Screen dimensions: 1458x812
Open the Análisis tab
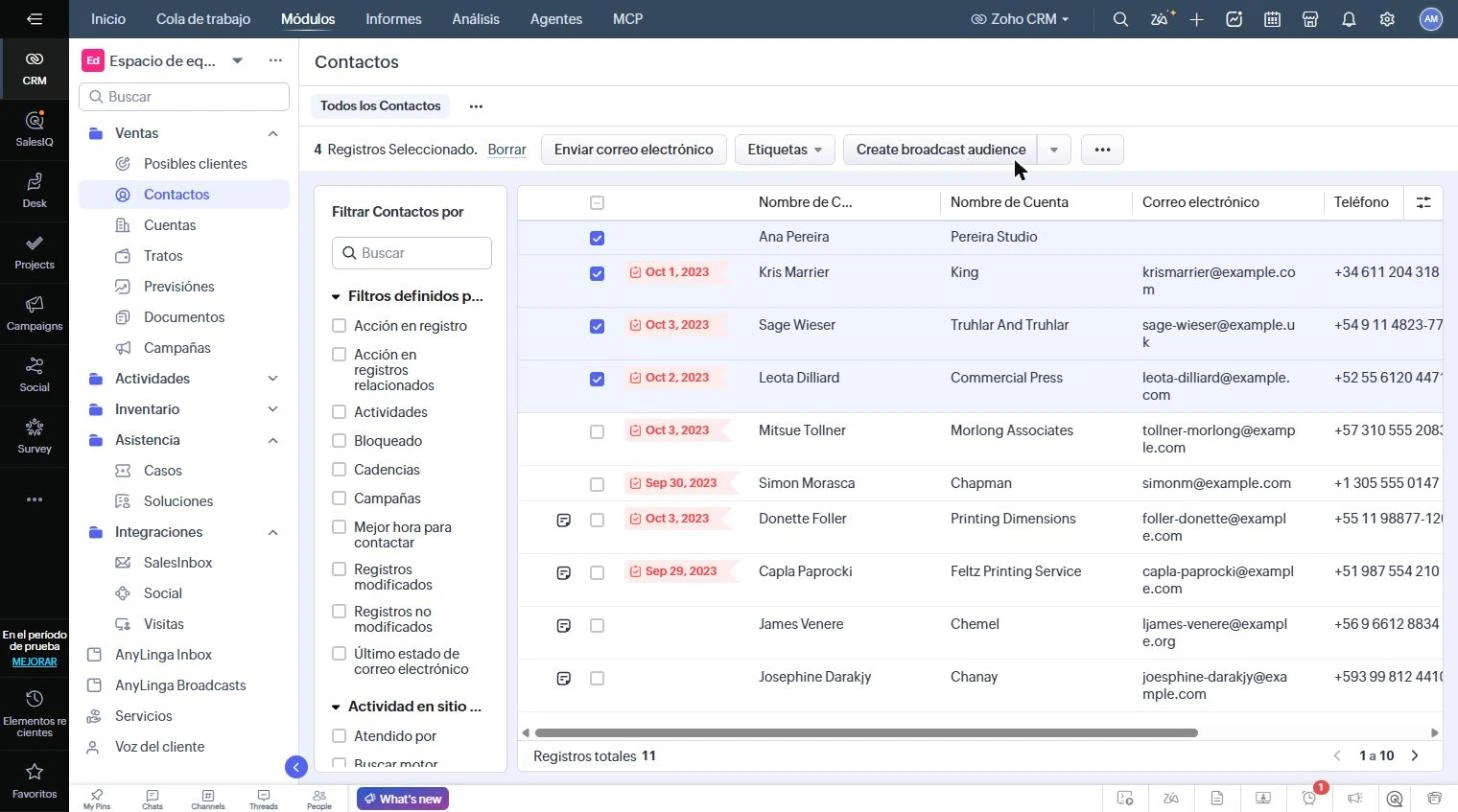(475, 19)
